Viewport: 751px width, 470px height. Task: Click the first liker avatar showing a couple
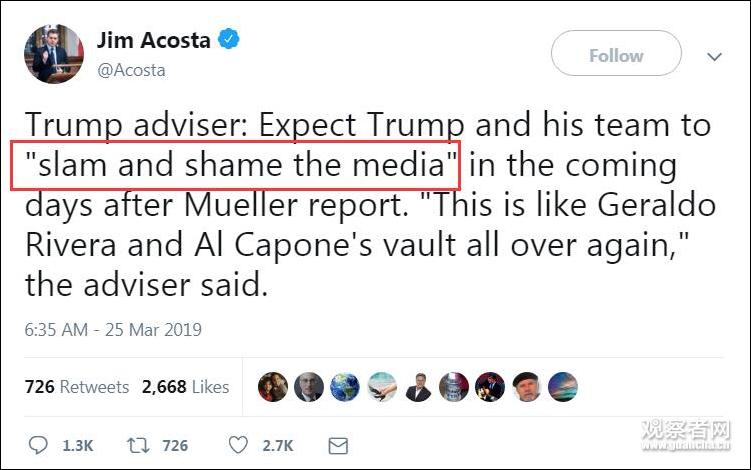(273, 387)
